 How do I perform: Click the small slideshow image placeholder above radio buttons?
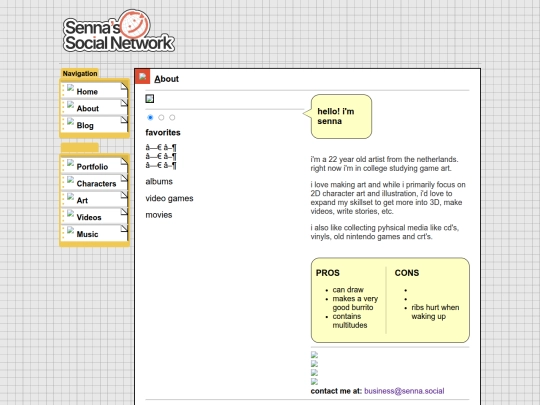click(150, 99)
